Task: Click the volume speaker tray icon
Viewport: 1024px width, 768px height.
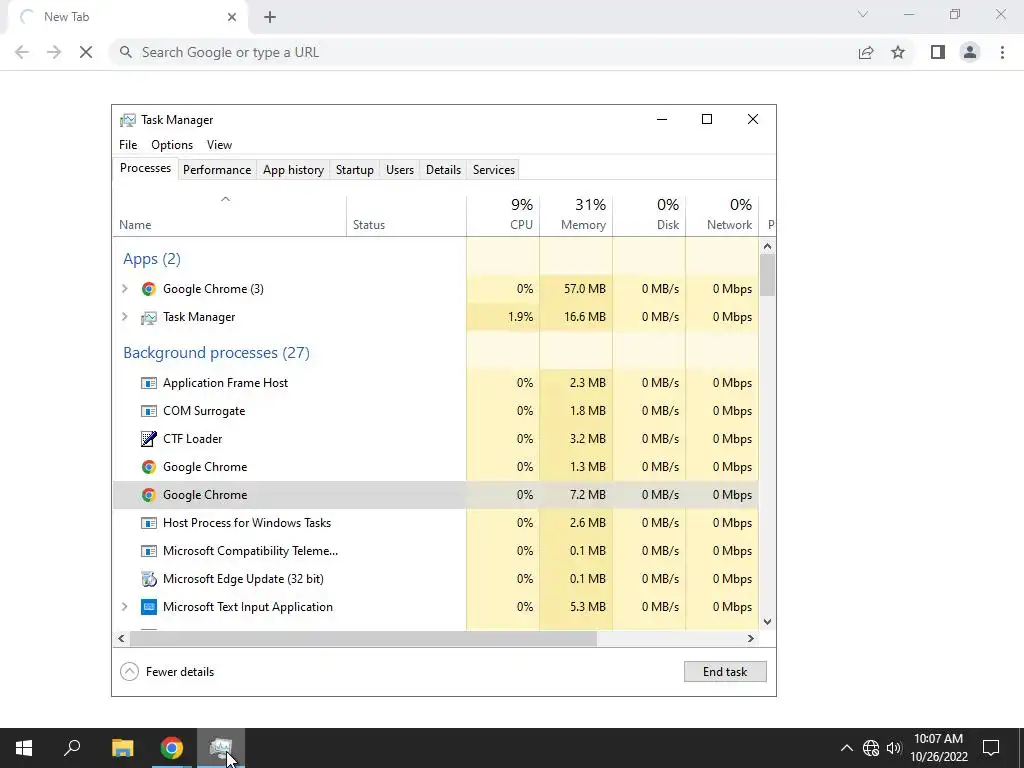Action: coord(894,748)
